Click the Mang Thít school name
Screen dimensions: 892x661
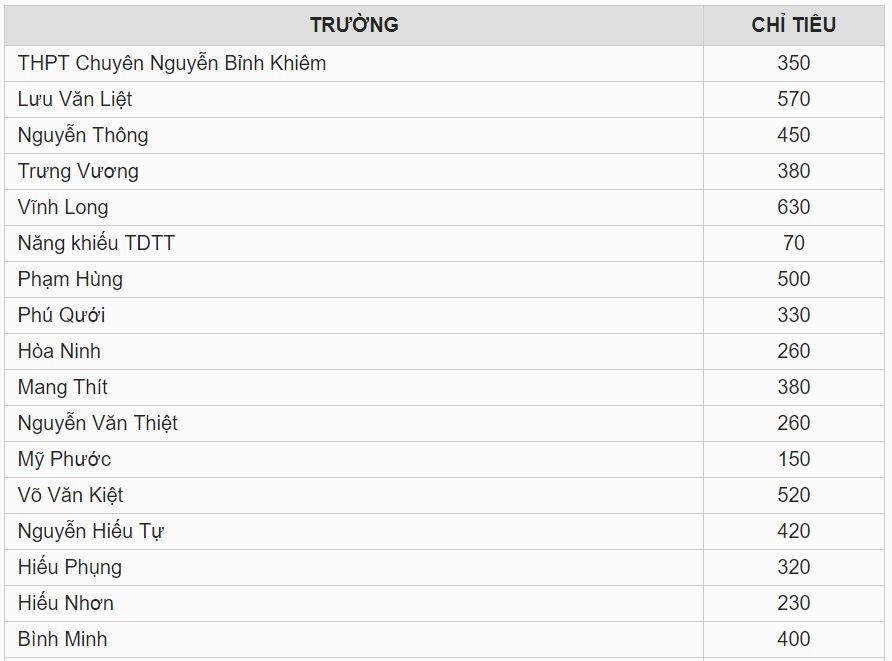[62, 387]
